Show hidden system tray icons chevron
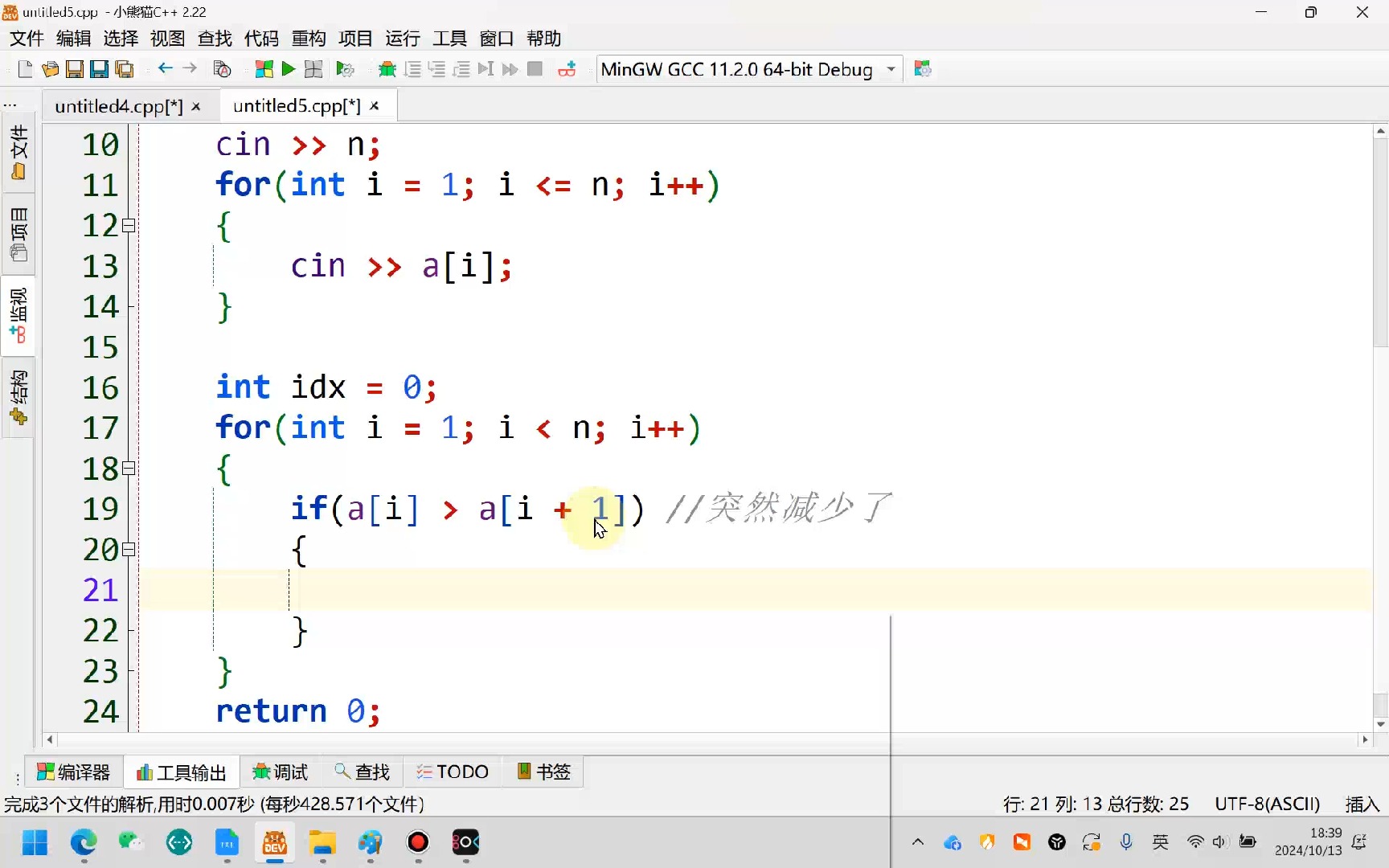 tap(918, 842)
